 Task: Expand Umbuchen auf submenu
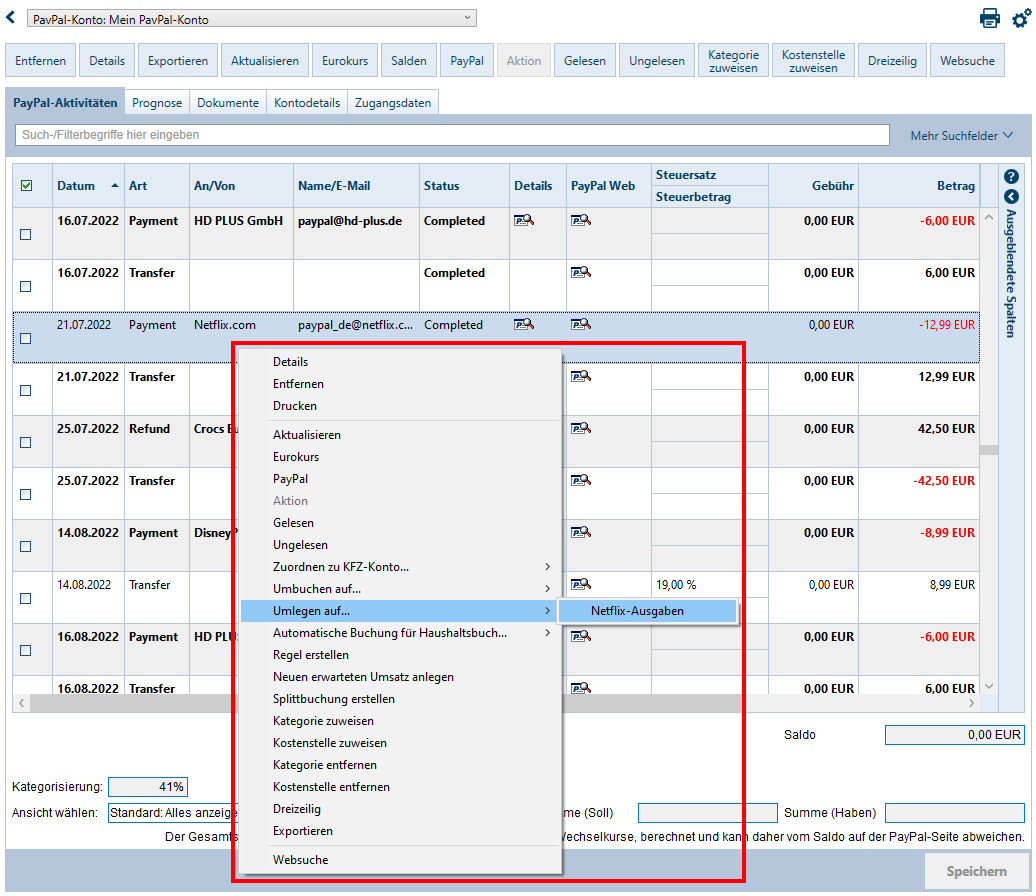[x=400, y=589]
